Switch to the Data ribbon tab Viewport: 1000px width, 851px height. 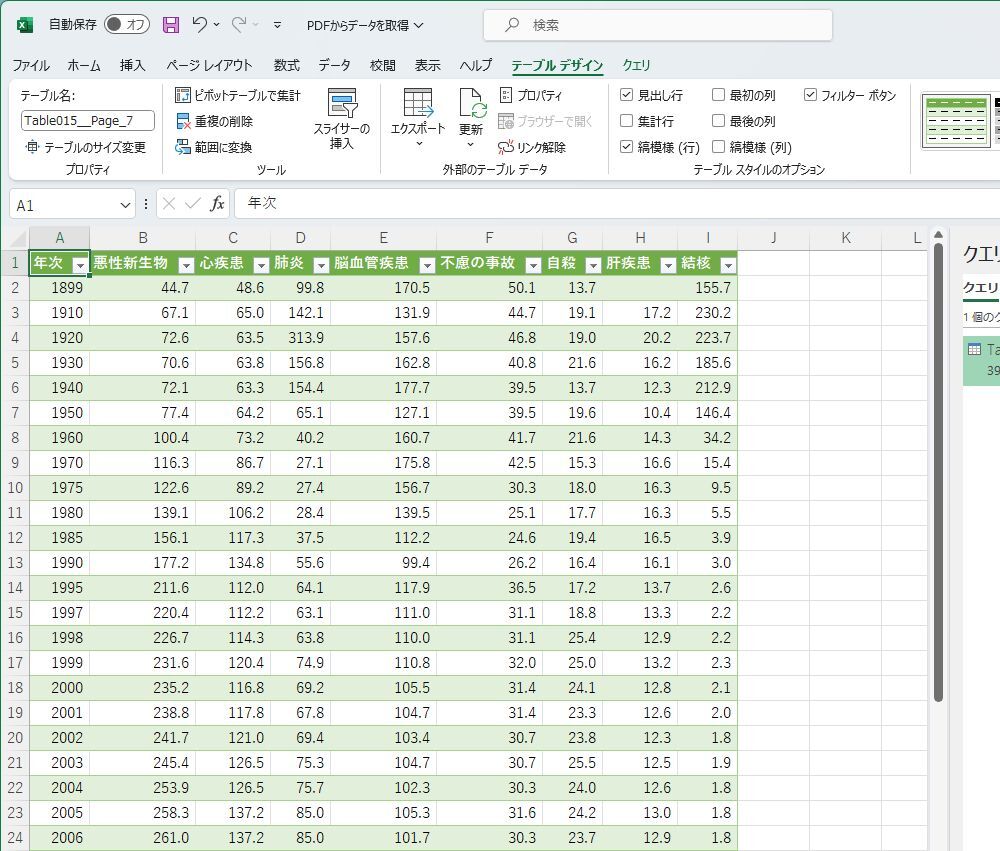(334, 66)
